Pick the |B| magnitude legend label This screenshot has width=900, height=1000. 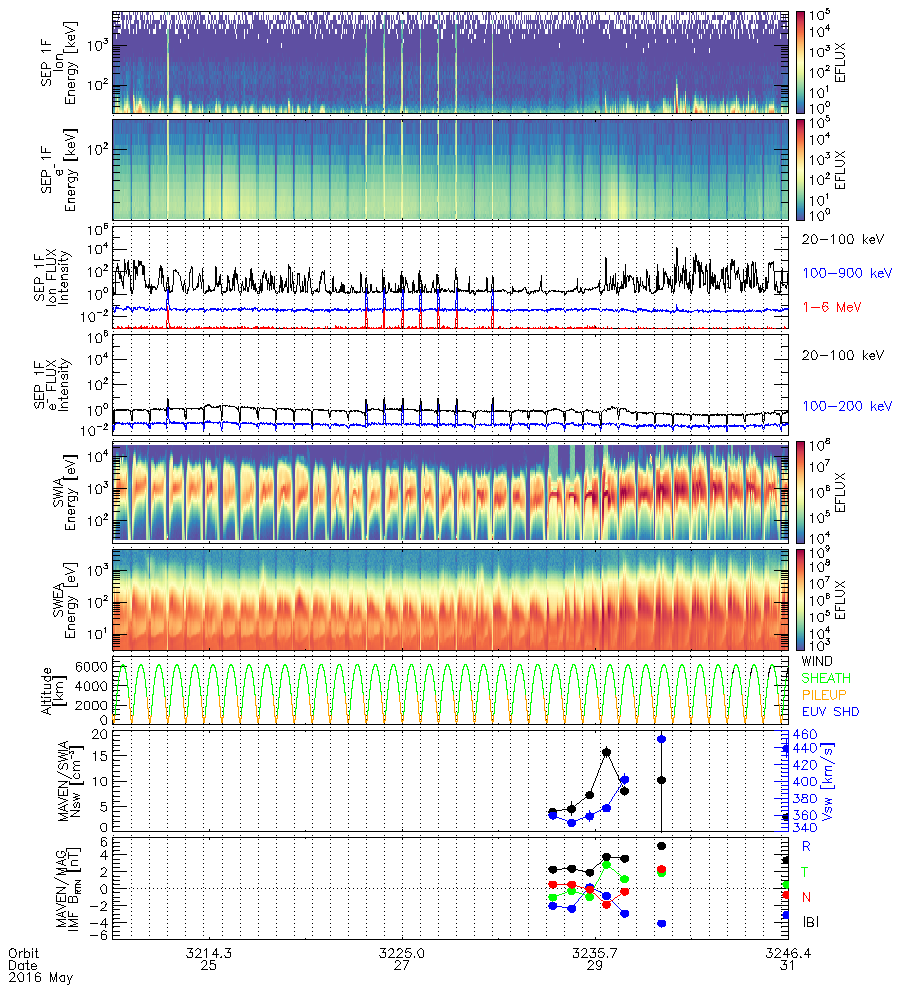[809, 920]
